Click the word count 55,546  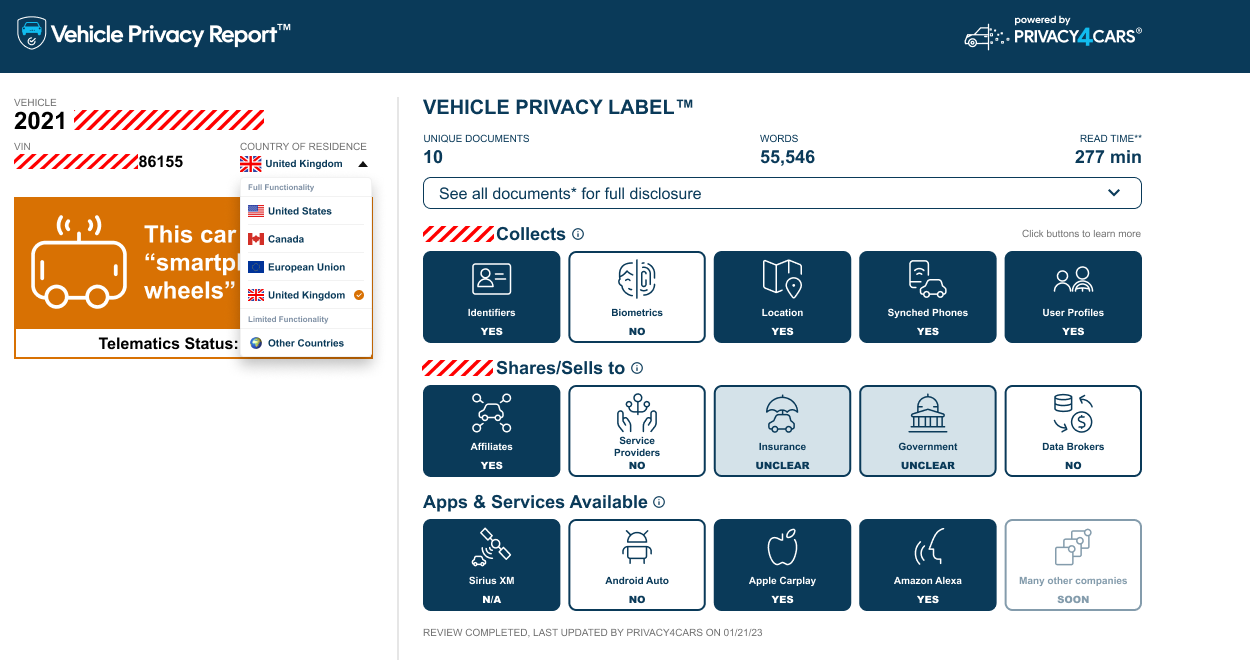point(787,157)
